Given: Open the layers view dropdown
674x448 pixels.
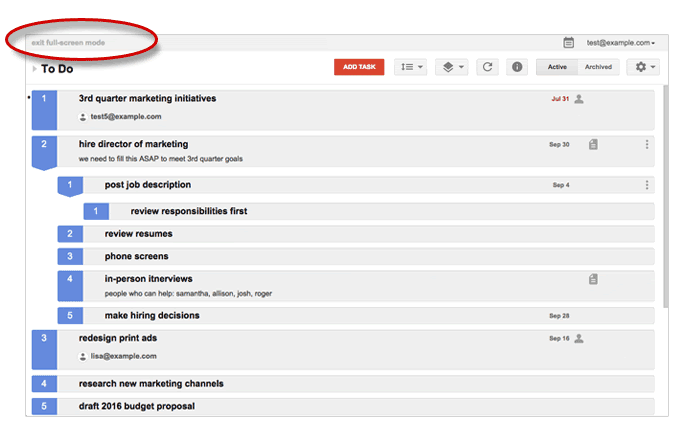Looking at the screenshot, I should 451,67.
